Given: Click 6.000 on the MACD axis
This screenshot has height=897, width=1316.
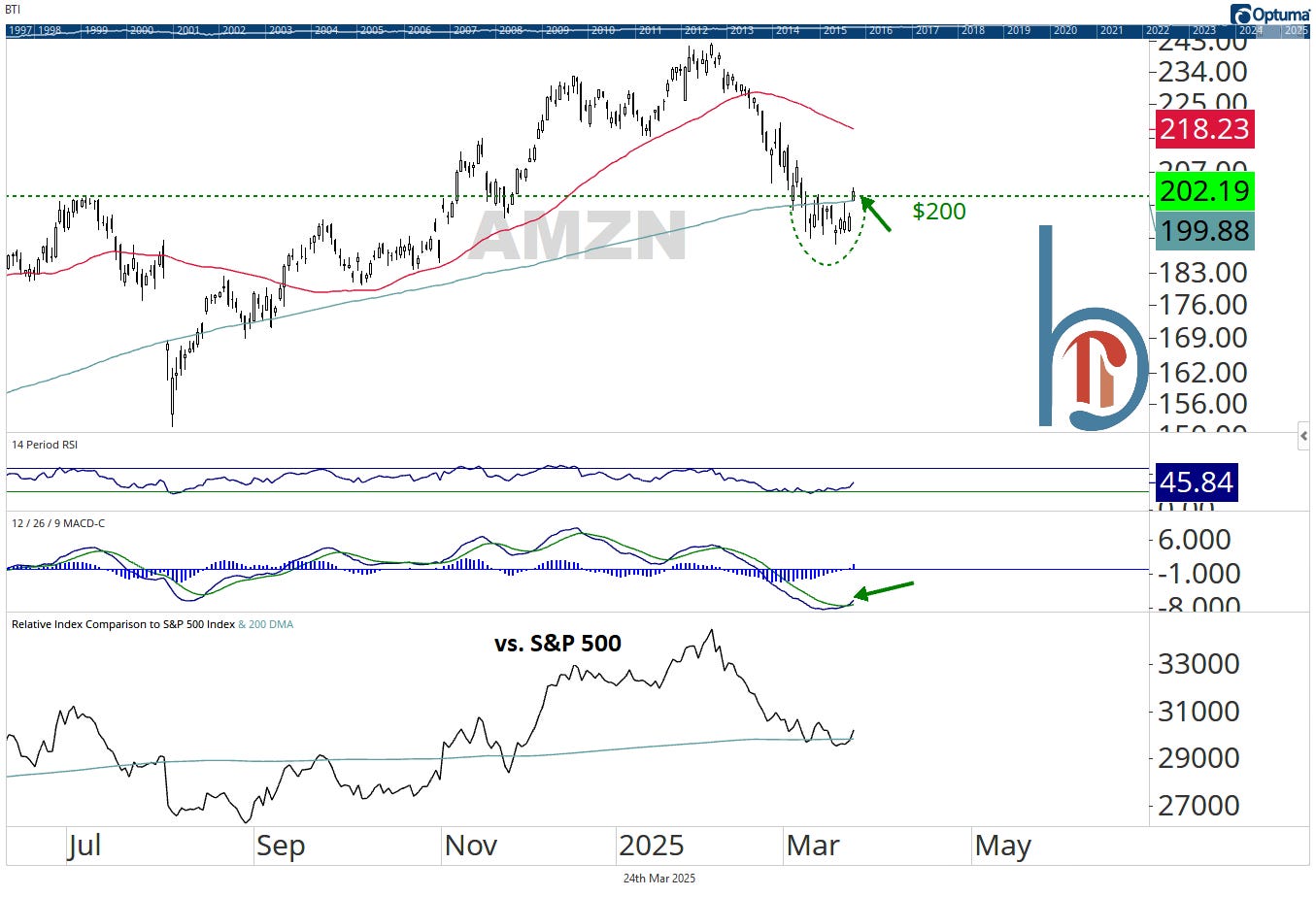Looking at the screenshot, I should [x=1195, y=540].
